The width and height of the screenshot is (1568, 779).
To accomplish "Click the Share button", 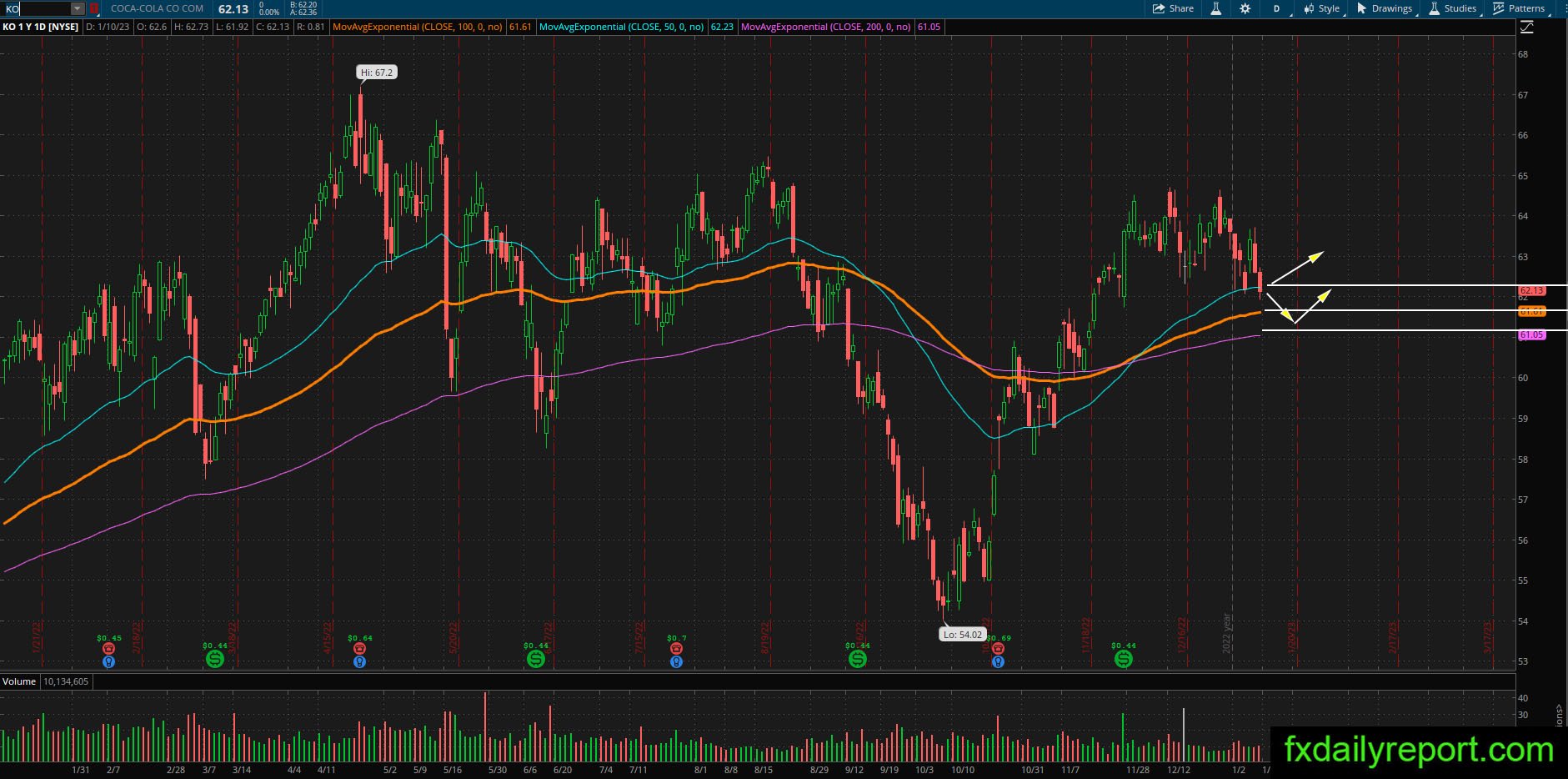I will (1173, 8).
